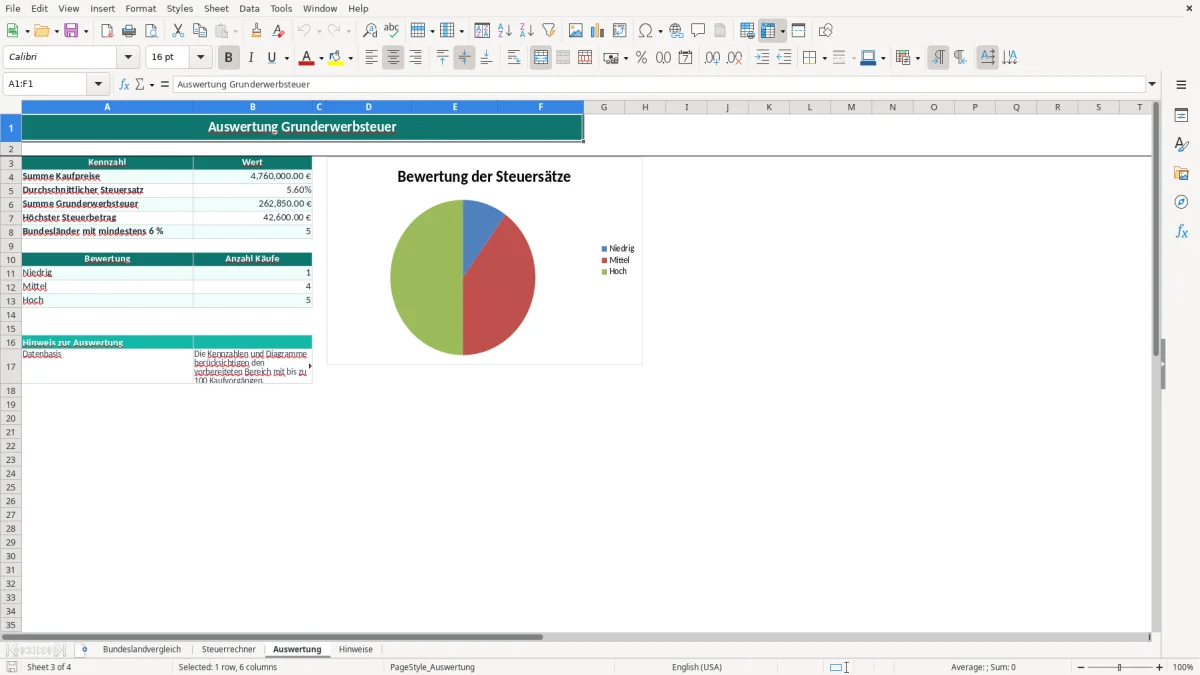Open the Format menu
Viewport: 1200px width, 675px height.
pyautogui.click(x=141, y=8)
